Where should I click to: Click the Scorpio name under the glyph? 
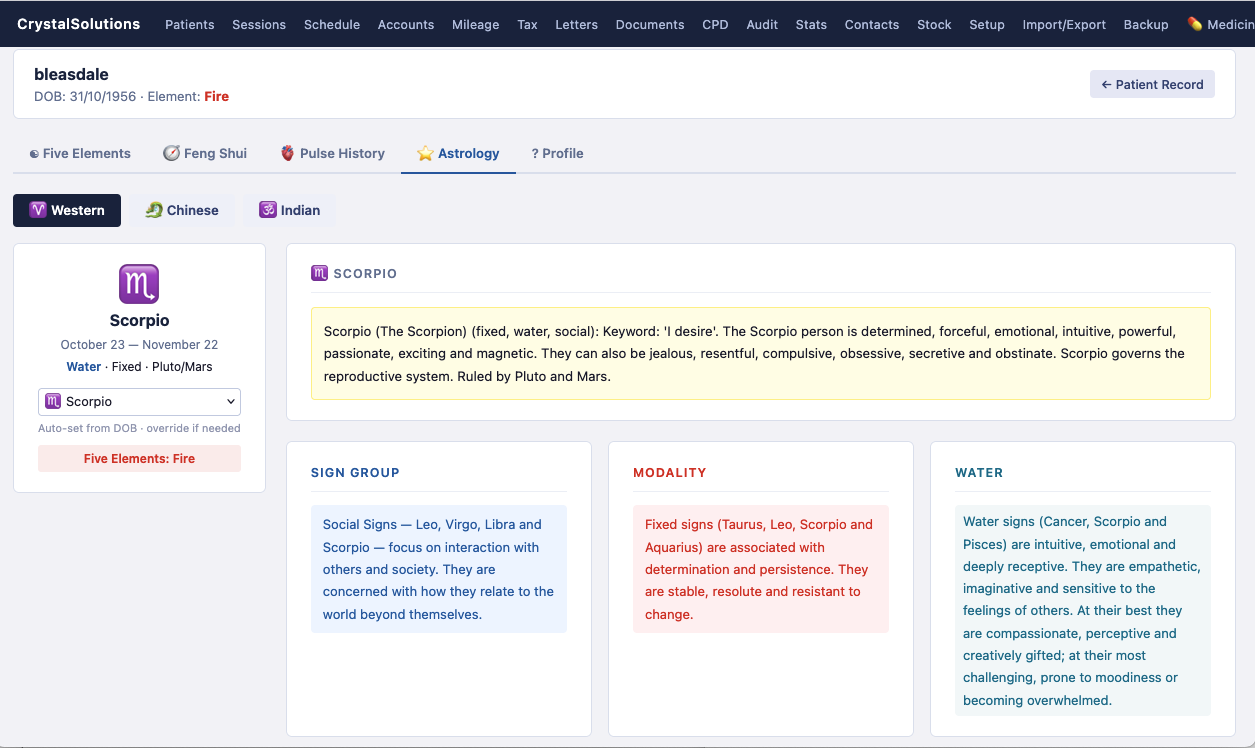pyautogui.click(x=139, y=321)
